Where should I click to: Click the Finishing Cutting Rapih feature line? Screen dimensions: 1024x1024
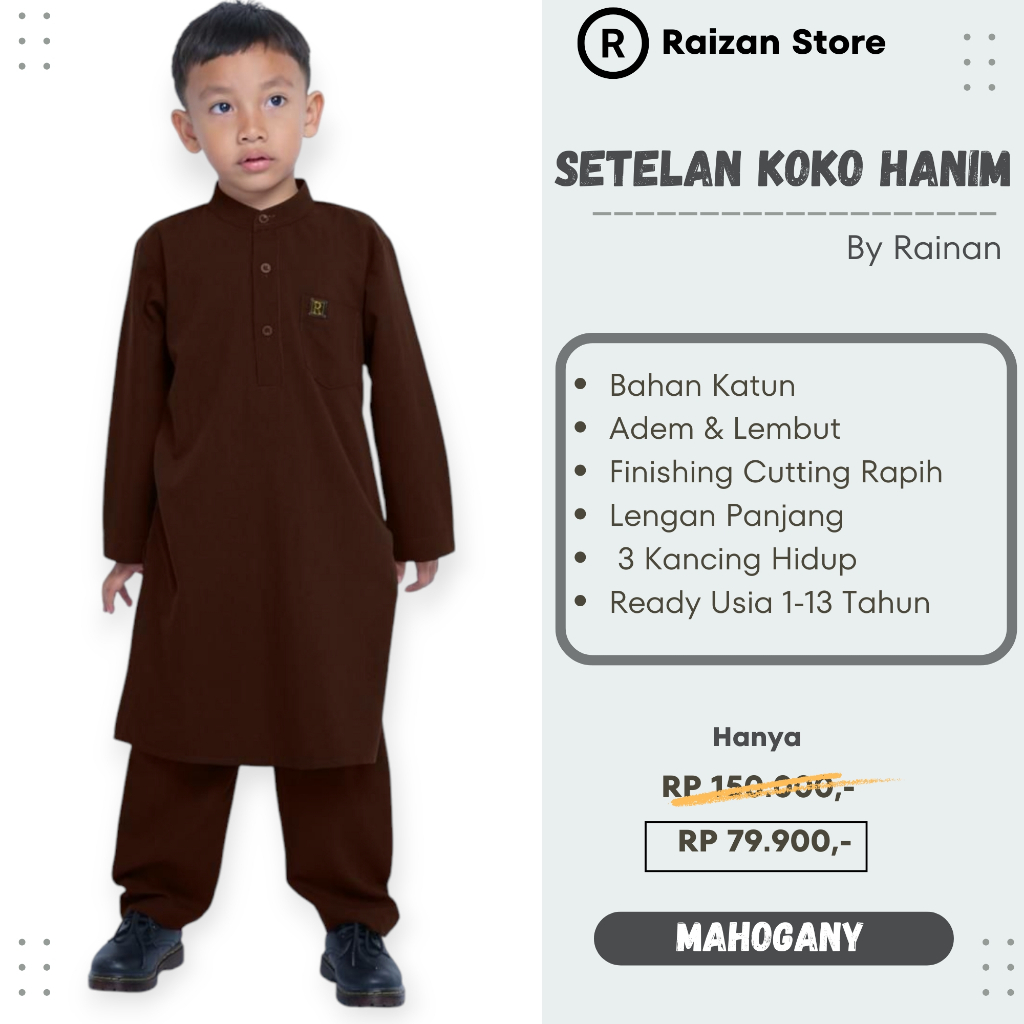click(776, 472)
